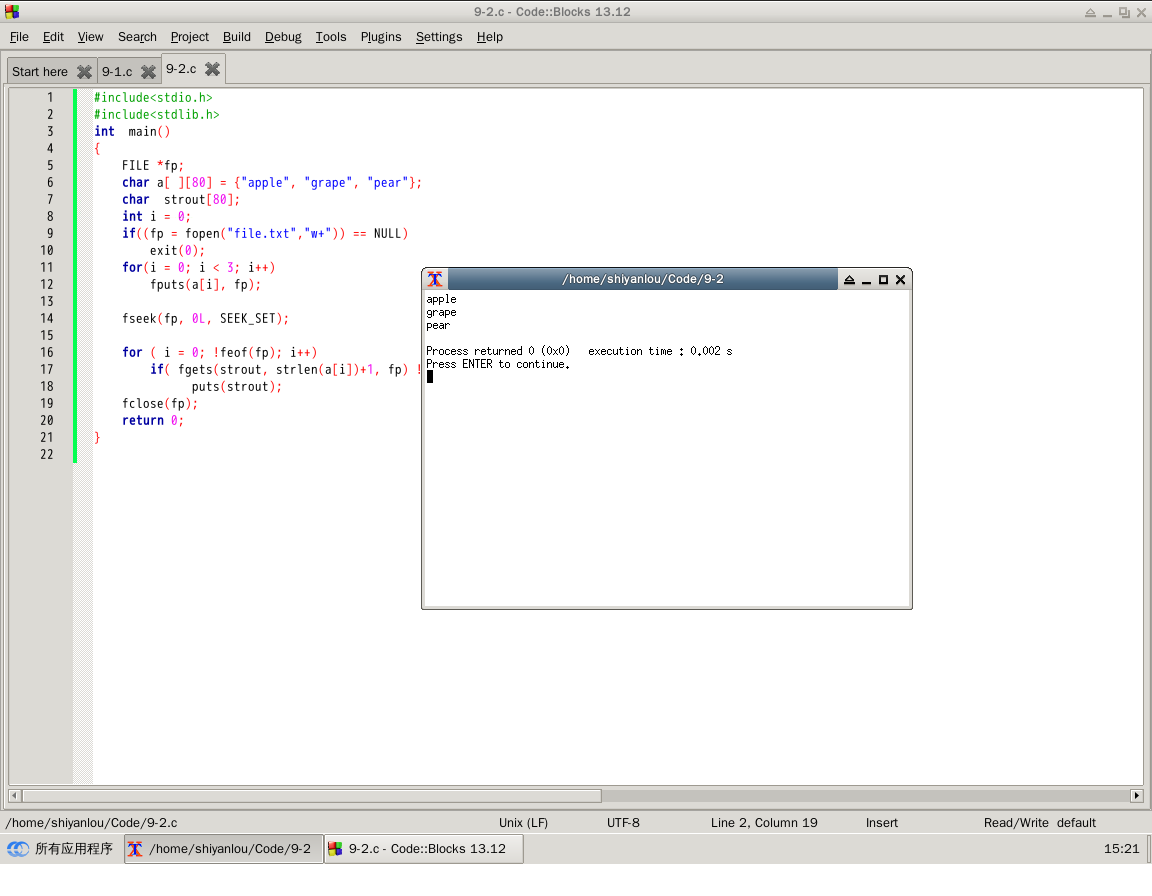Open the File menu
The height and width of the screenshot is (896, 1152).
(19, 37)
